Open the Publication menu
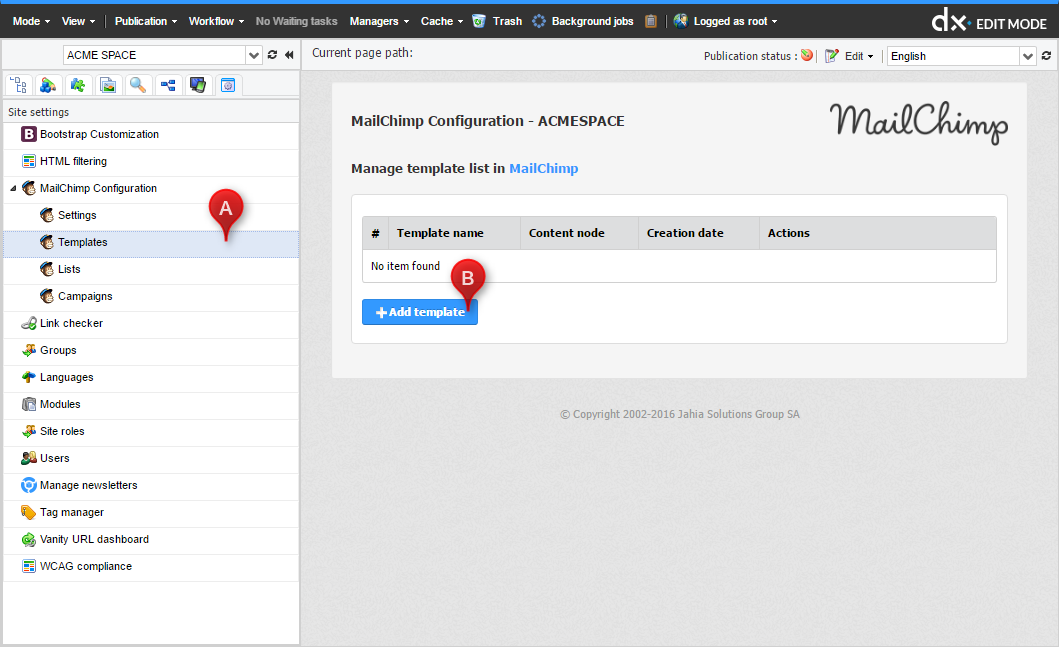This screenshot has width=1059, height=647. (x=146, y=21)
